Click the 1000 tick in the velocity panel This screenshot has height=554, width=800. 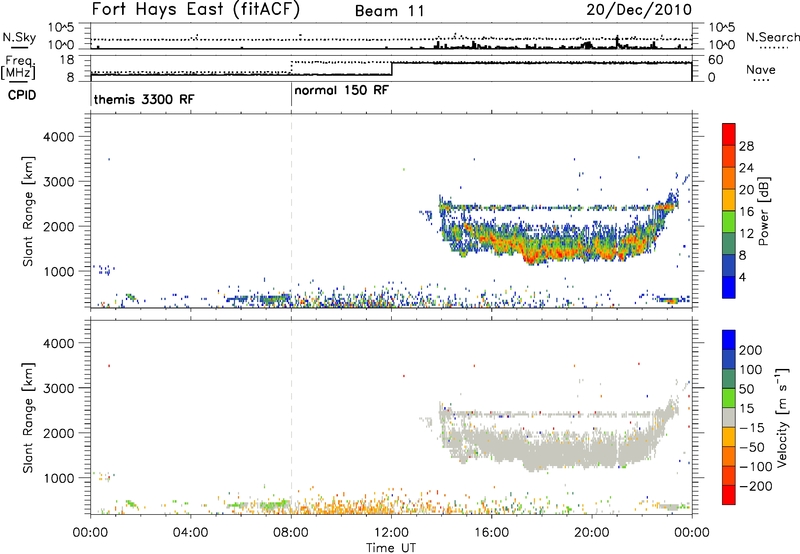point(59,478)
